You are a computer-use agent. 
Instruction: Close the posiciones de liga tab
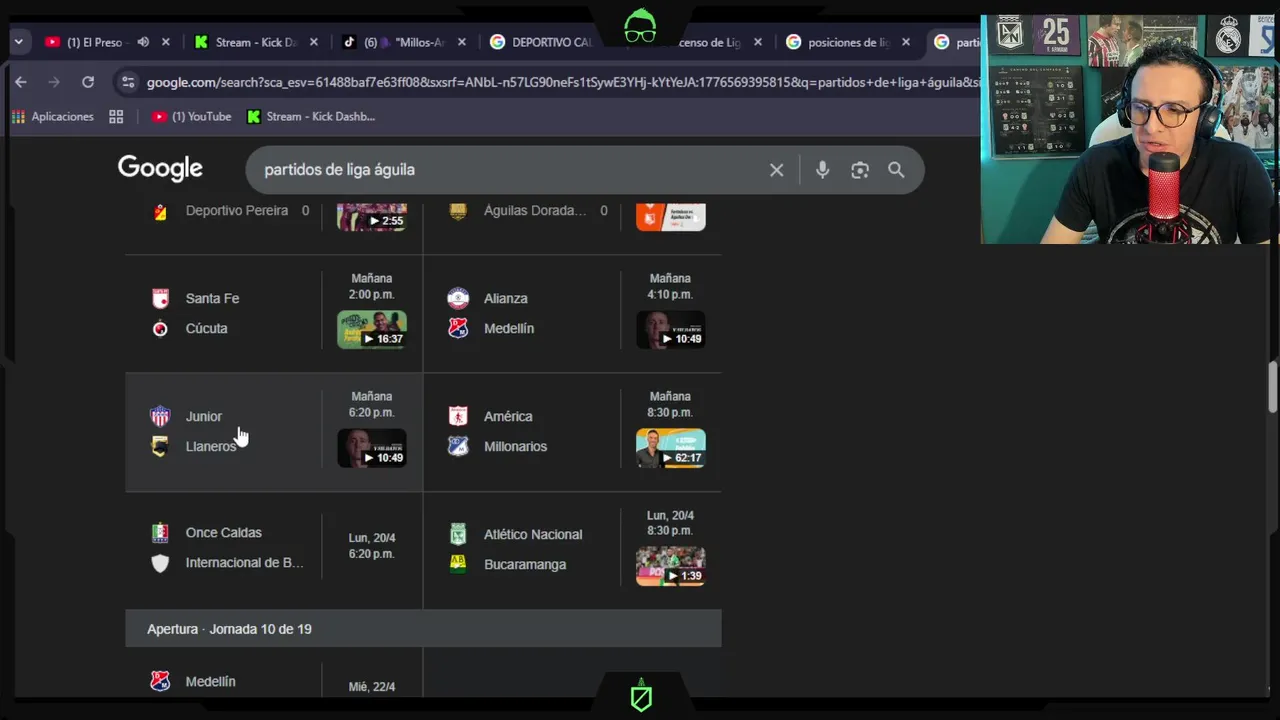tap(906, 42)
